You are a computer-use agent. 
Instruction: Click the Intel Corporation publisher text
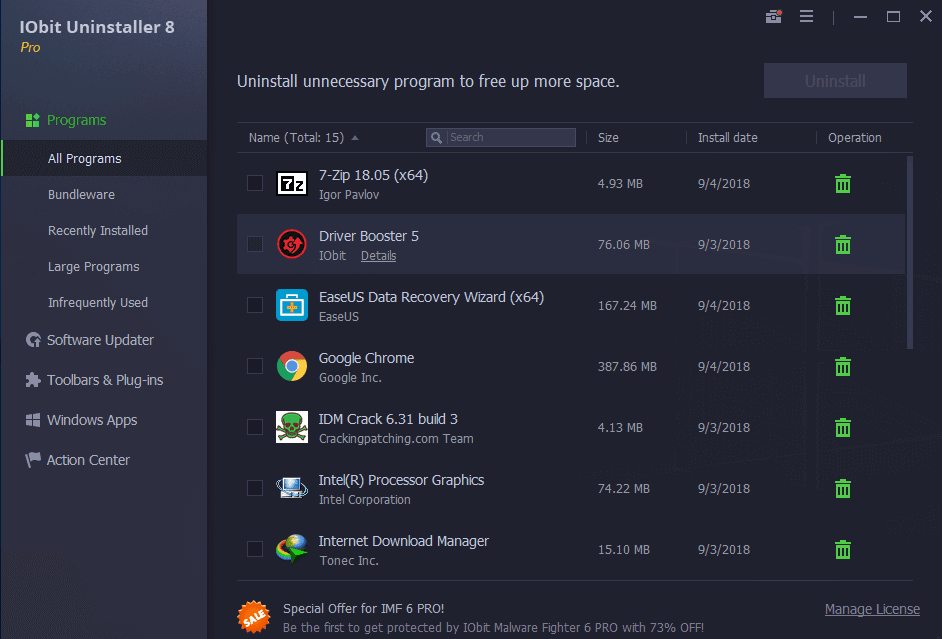coord(365,500)
